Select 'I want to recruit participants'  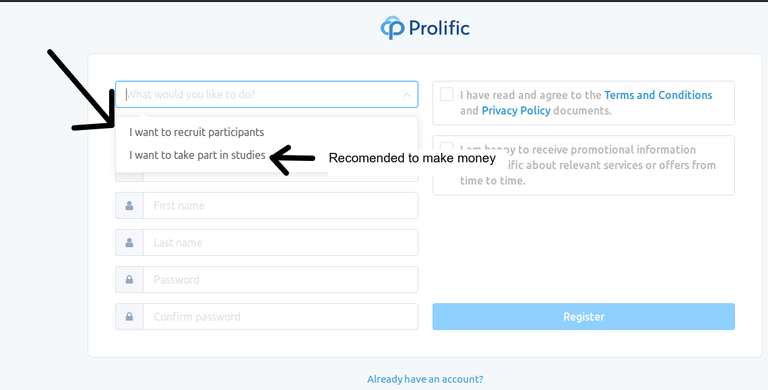[196, 132]
